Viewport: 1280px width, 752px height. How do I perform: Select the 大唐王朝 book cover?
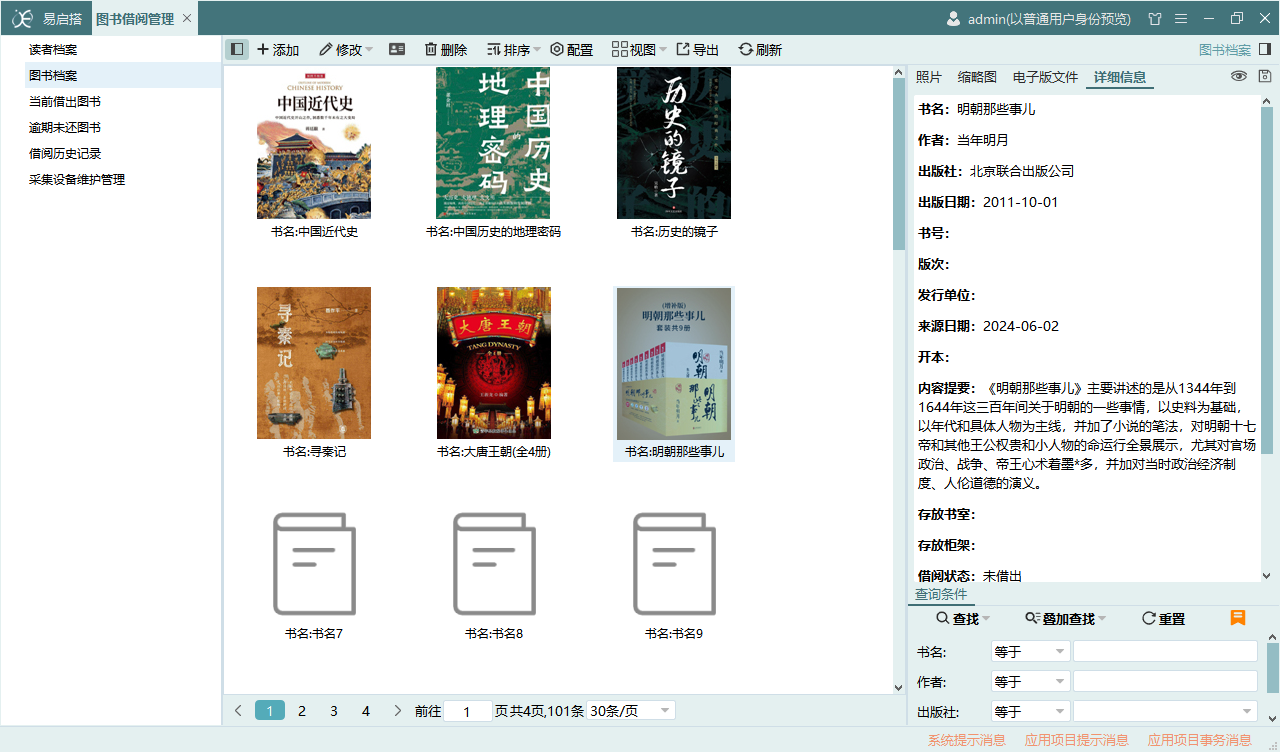(x=494, y=363)
